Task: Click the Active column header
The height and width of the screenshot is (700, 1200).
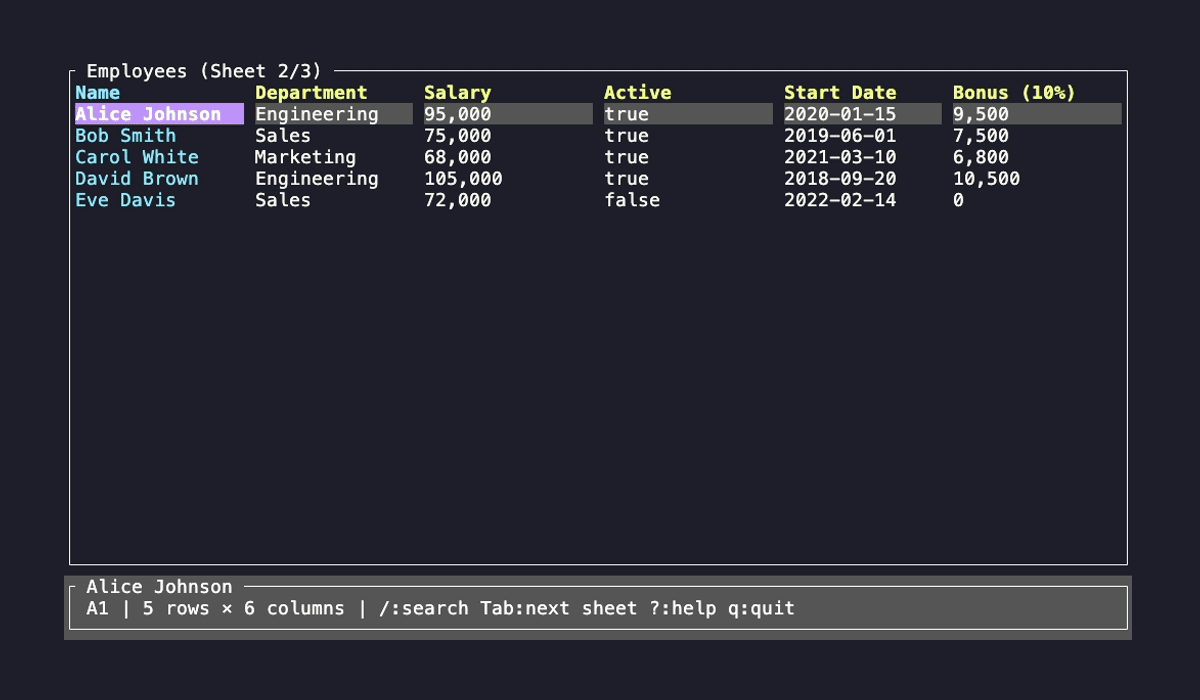Action: coord(638,92)
